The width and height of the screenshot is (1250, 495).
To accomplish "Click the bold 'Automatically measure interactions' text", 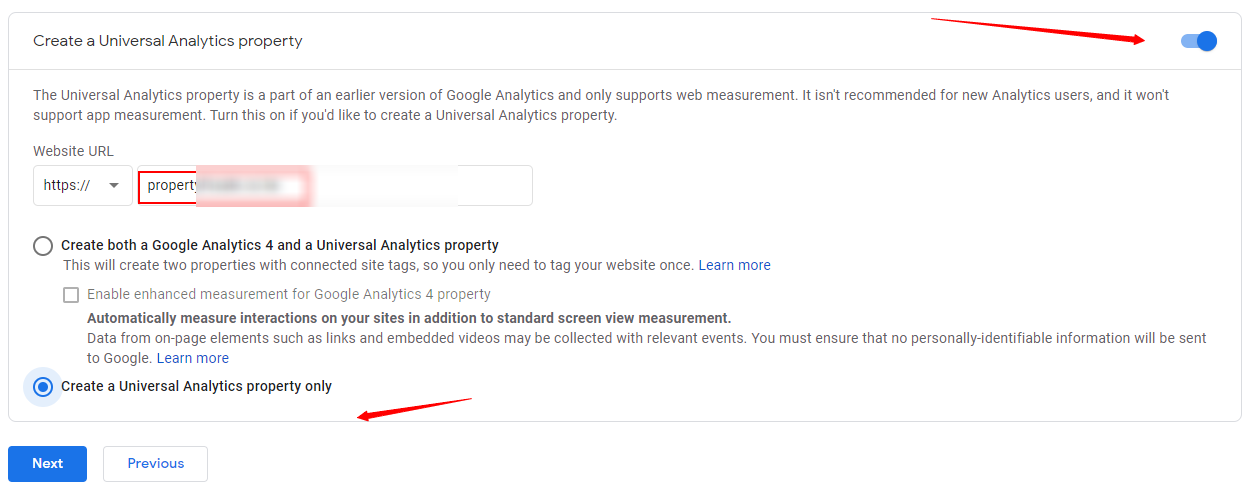I will (409, 318).
